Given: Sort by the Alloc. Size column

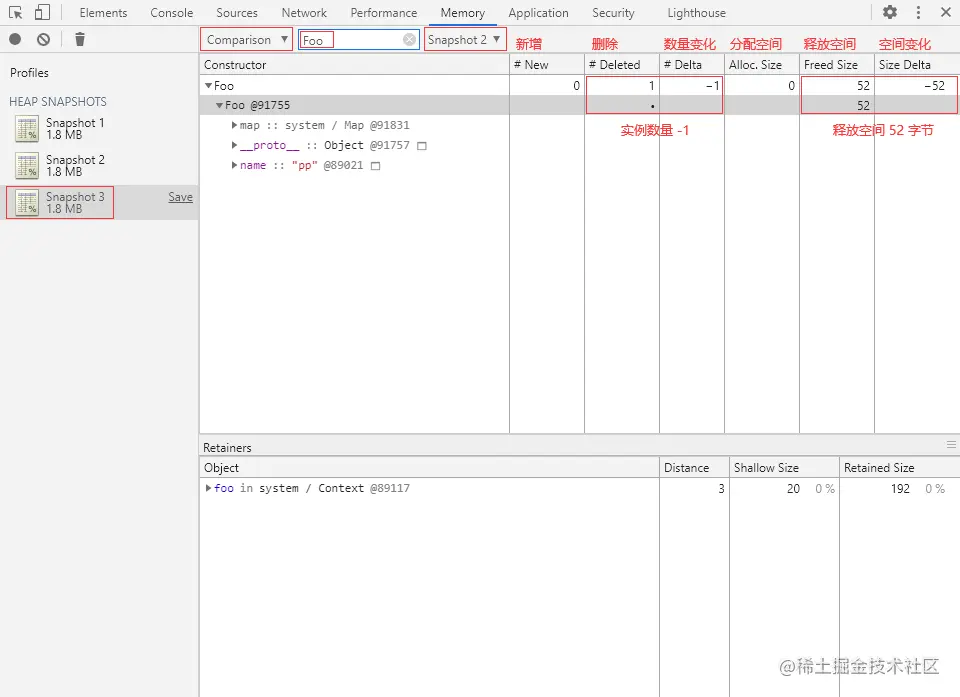Looking at the screenshot, I should coord(762,64).
